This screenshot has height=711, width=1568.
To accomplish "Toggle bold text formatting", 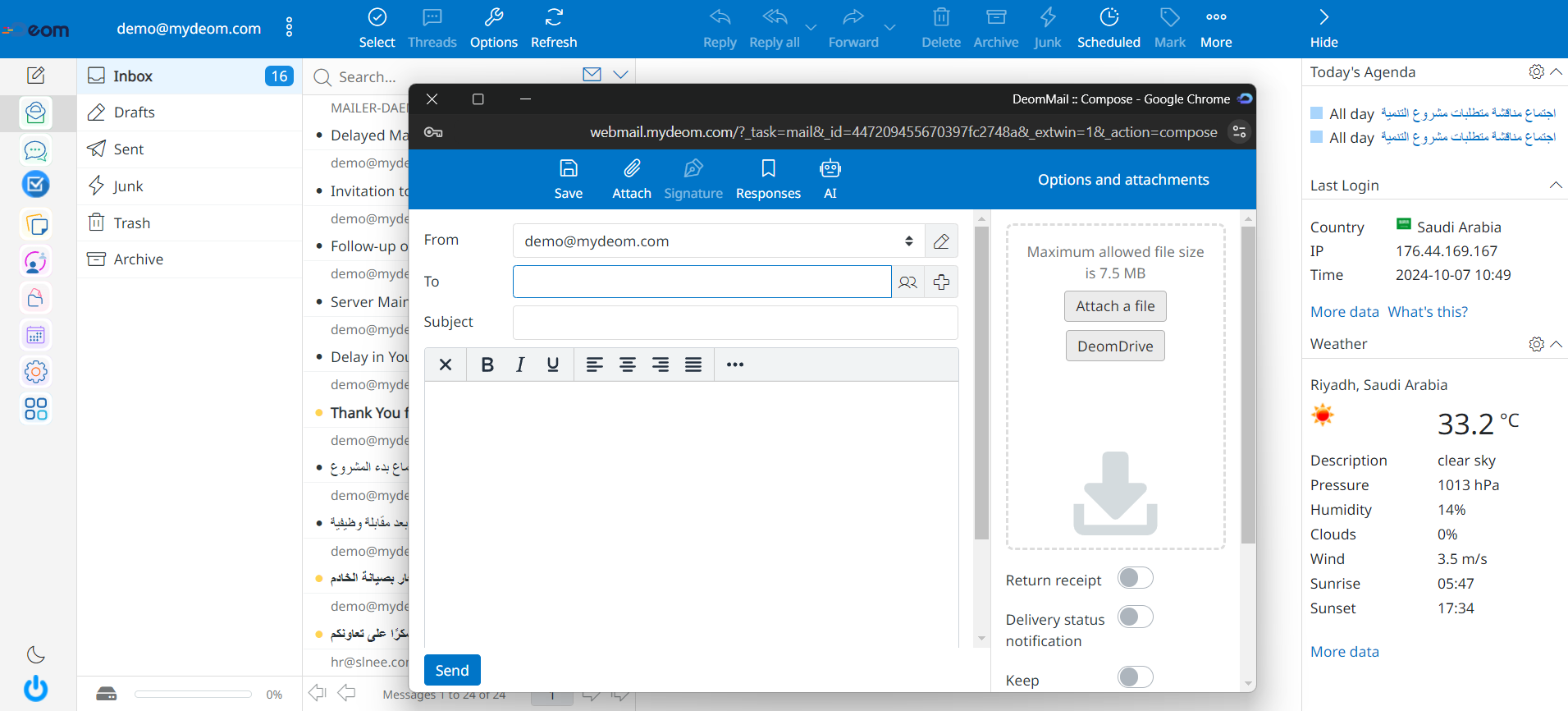I will tap(487, 365).
